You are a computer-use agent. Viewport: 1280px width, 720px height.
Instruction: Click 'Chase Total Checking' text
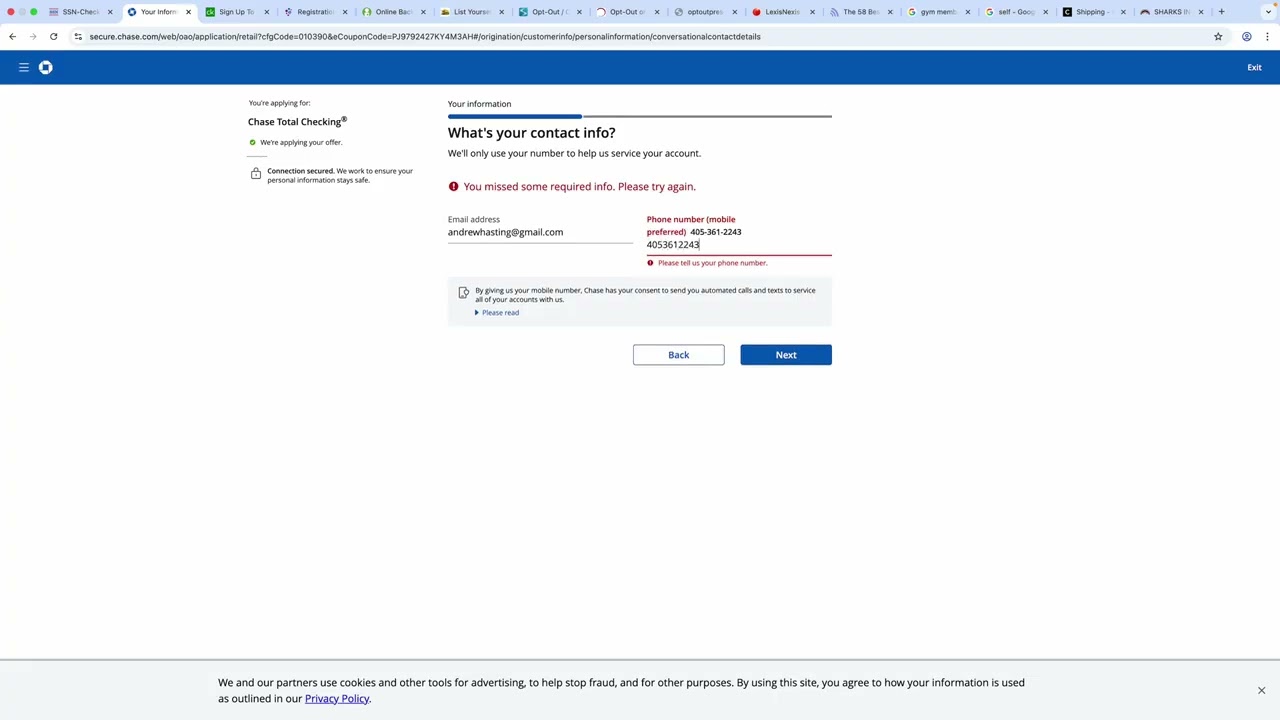click(x=297, y=121)
